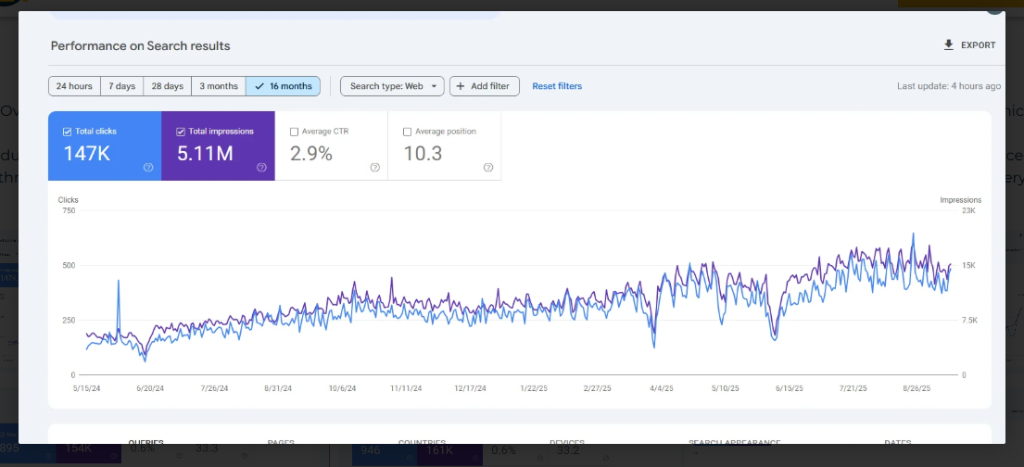The image size is (1024, 467).
Task: Click the 1/22/25 date axis label
Action: [x=534, y=388]
